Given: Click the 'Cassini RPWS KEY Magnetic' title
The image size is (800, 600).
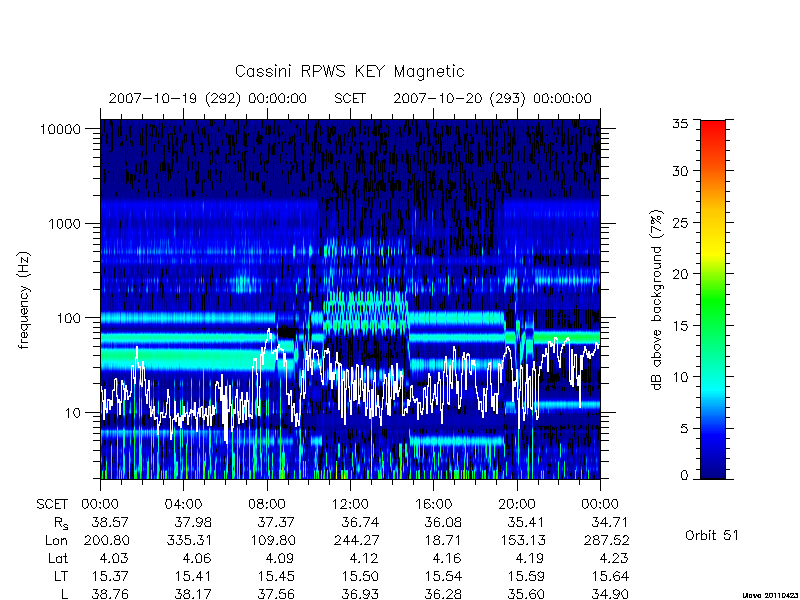Looking at the screenshot, I should tap(349, 71).
